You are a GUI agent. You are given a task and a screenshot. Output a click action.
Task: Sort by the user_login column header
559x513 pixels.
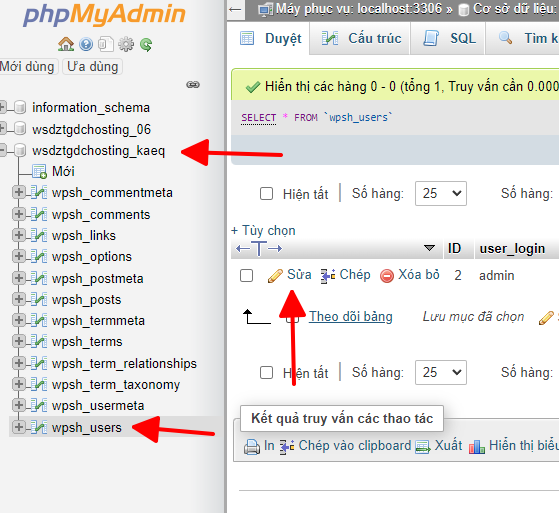[512, 248]
